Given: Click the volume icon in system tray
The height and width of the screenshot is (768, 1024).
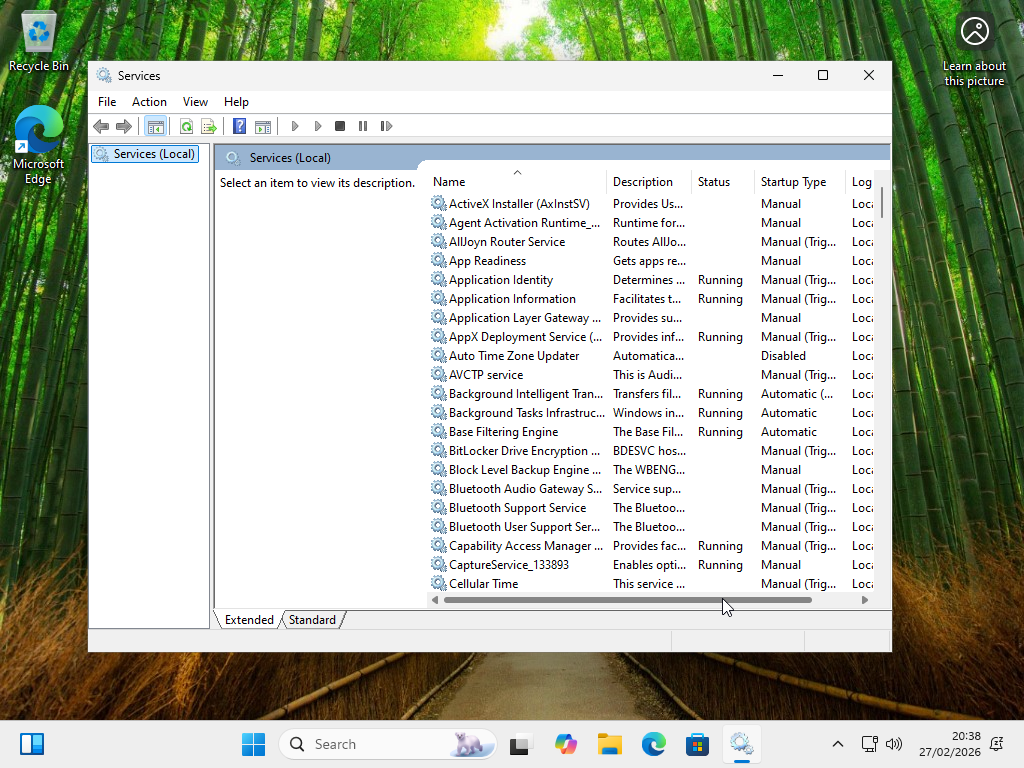Looking at the screenshot, I should [893, 744].
